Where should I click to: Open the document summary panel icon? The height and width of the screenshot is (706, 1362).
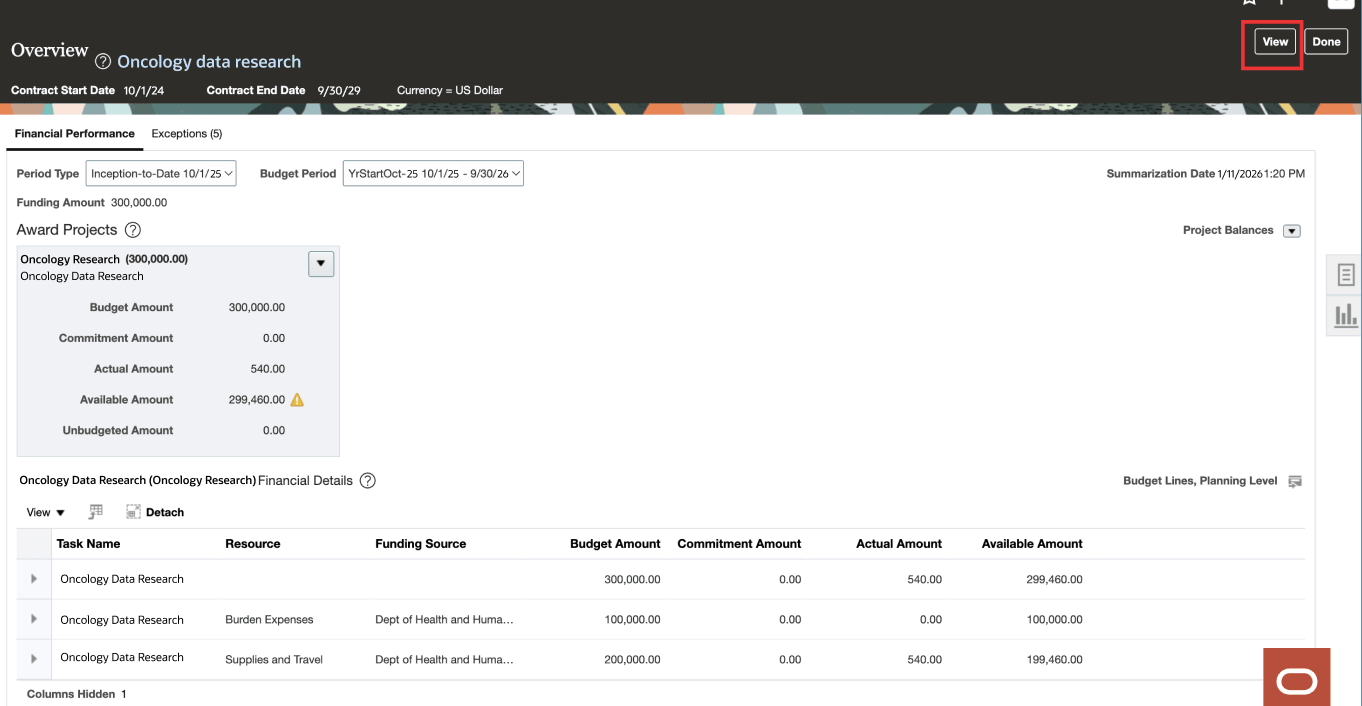click(x=1344, y=274)
